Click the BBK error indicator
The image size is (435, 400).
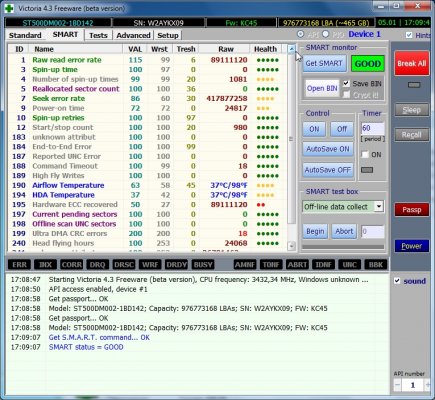pyautogui.click(x=376, y=265)
